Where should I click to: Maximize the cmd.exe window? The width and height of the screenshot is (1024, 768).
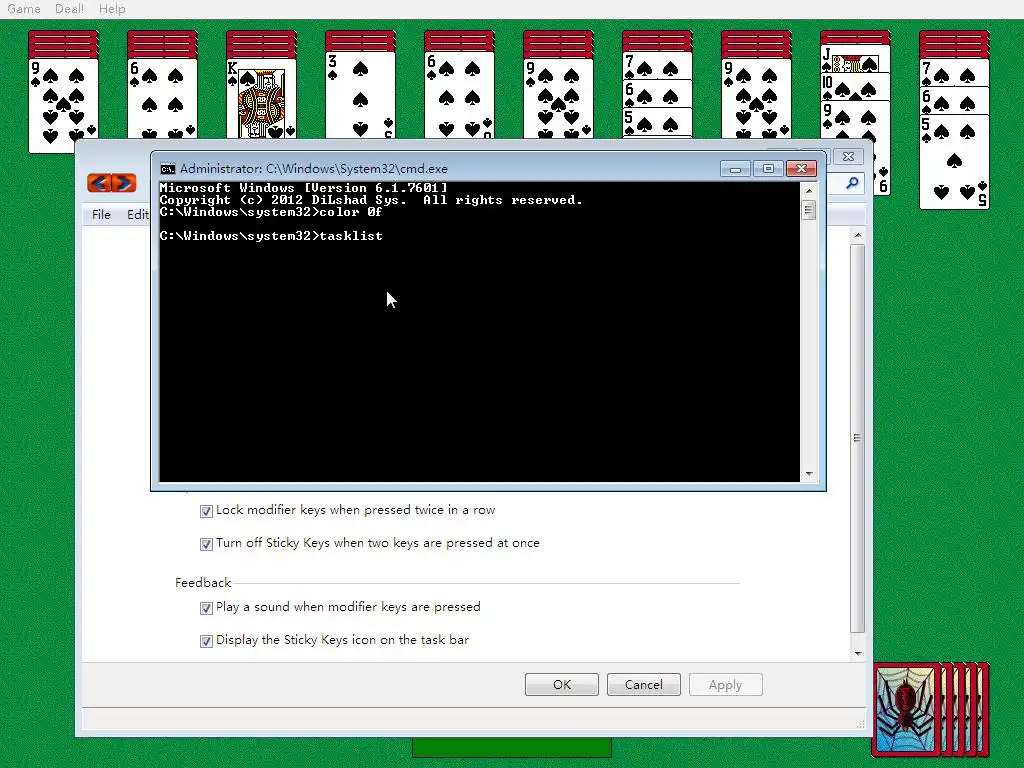[768, 169]
